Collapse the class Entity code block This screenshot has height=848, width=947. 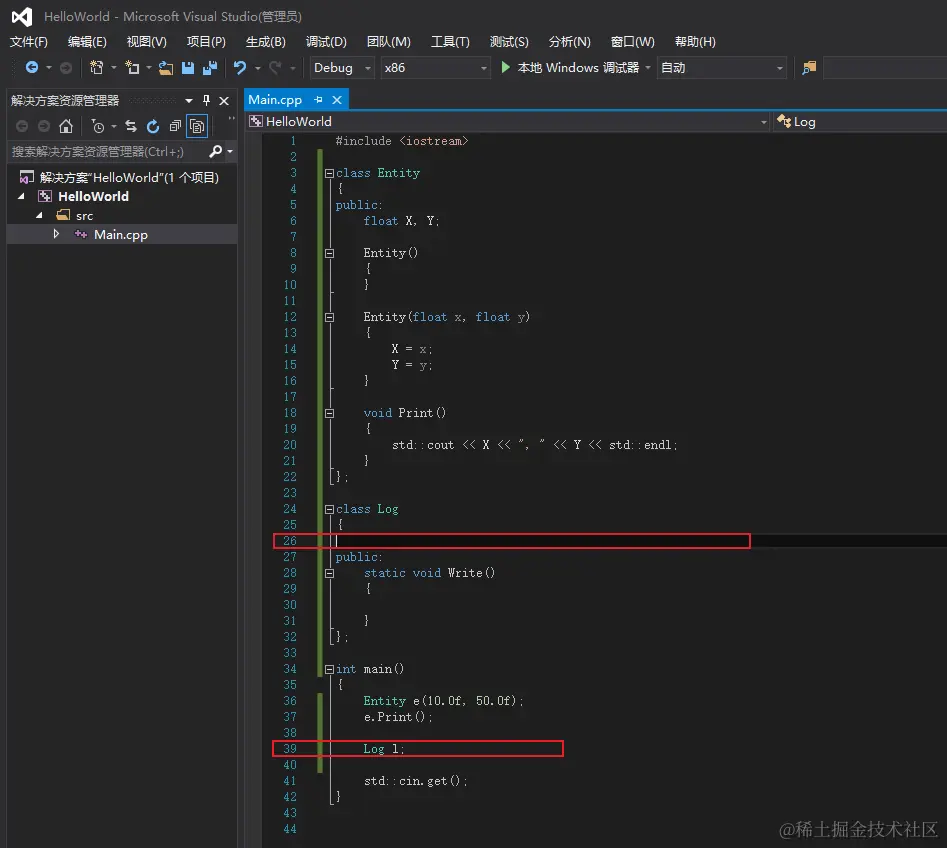click(x=329, y=173)
